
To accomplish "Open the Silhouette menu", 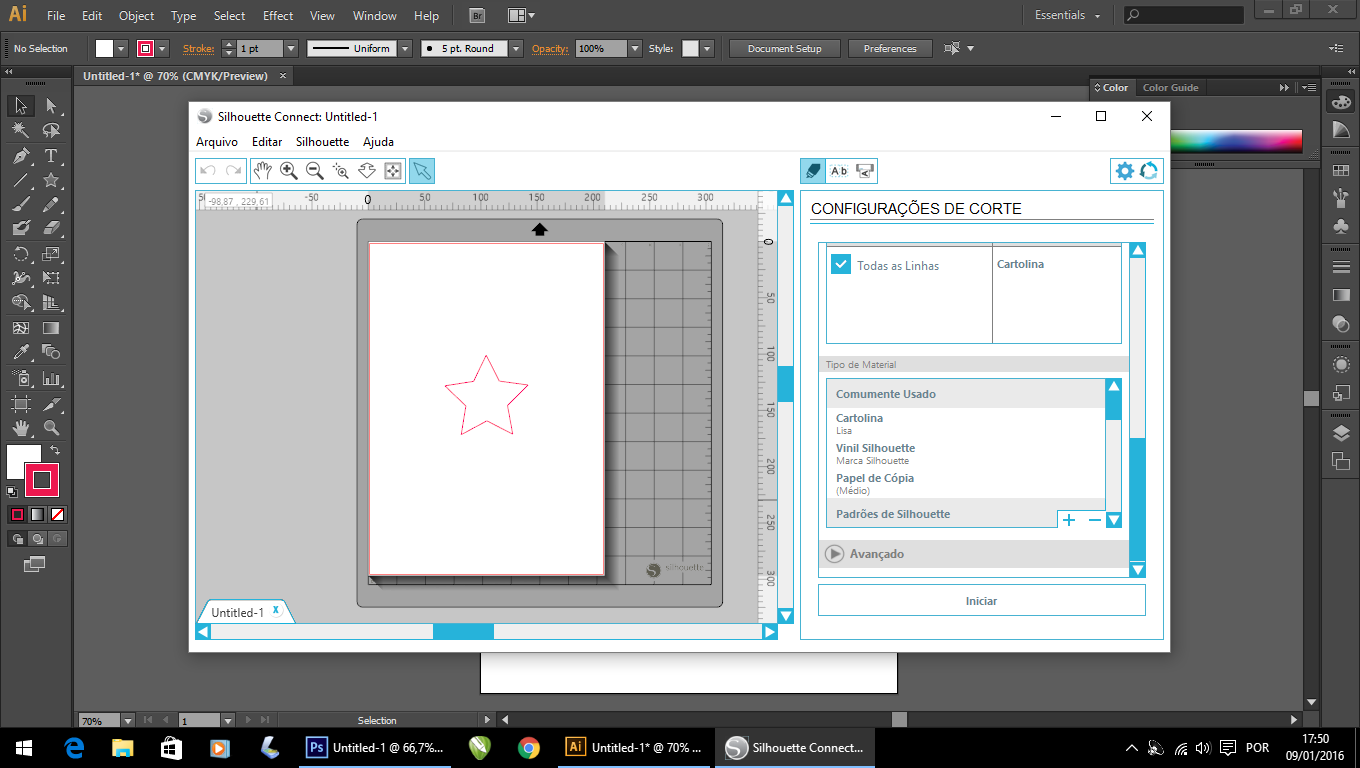I will [323, 142].
